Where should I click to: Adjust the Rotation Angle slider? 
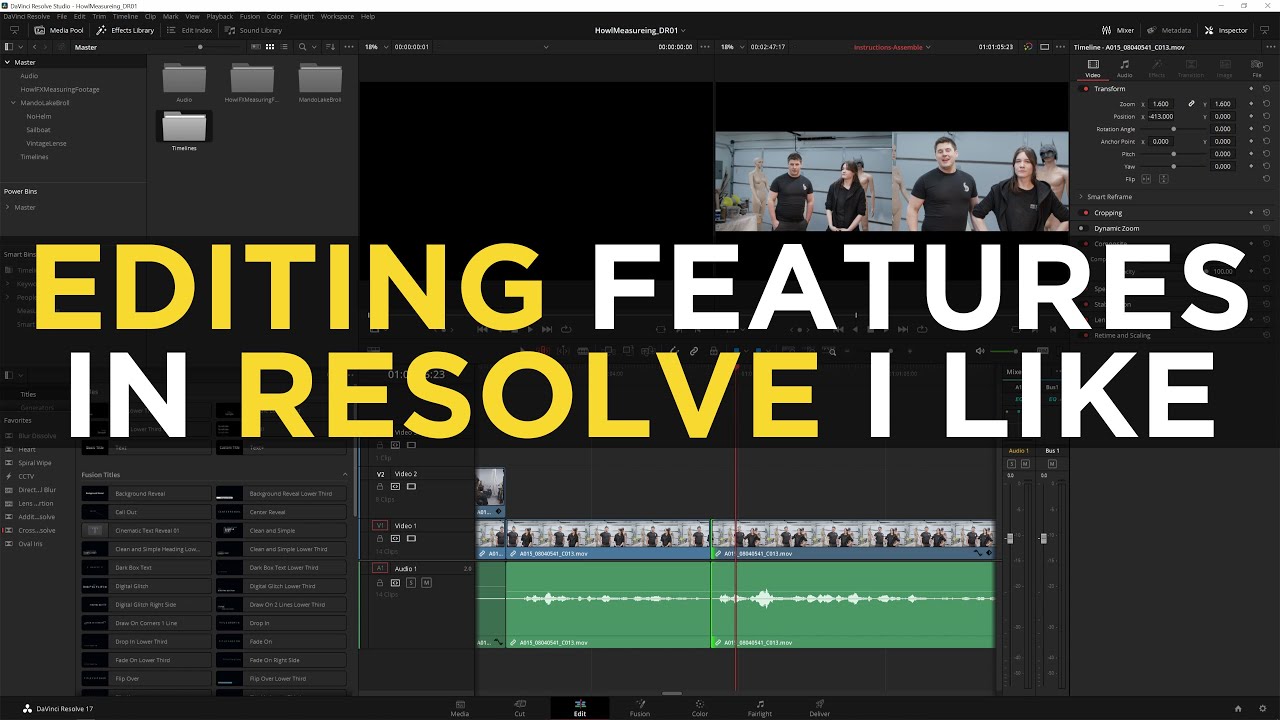(x=1173, y=129)
